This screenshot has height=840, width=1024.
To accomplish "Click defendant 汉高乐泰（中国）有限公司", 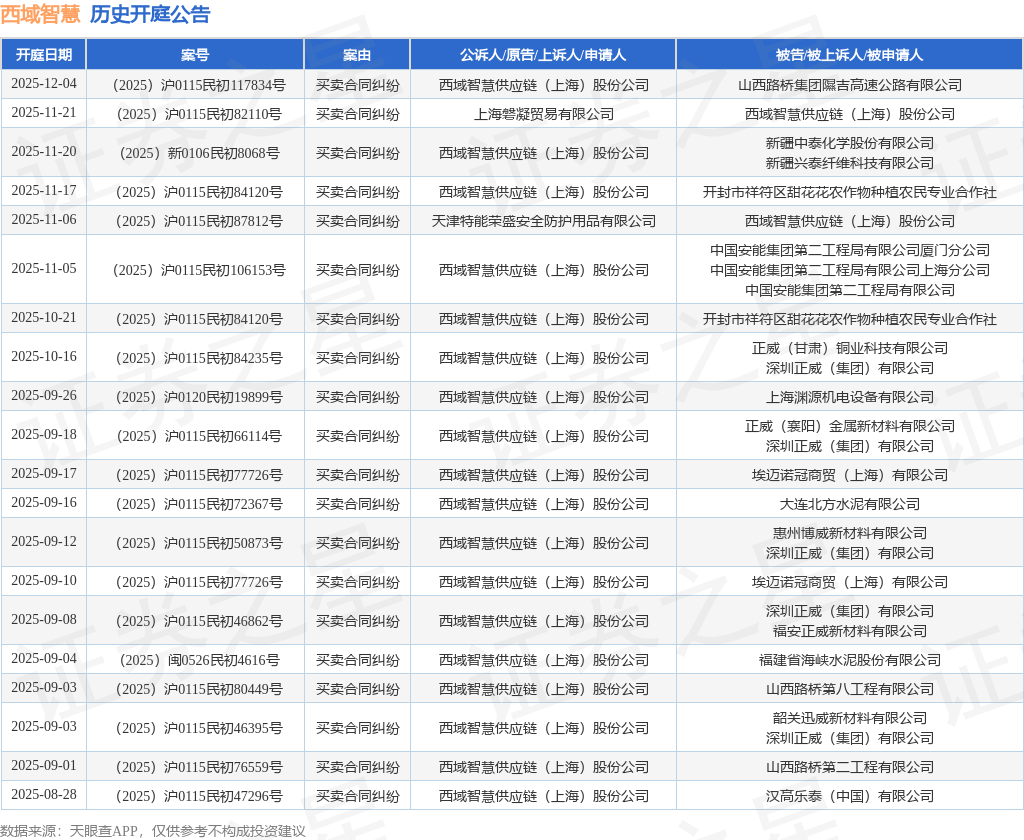I will [x=850, y=796].
